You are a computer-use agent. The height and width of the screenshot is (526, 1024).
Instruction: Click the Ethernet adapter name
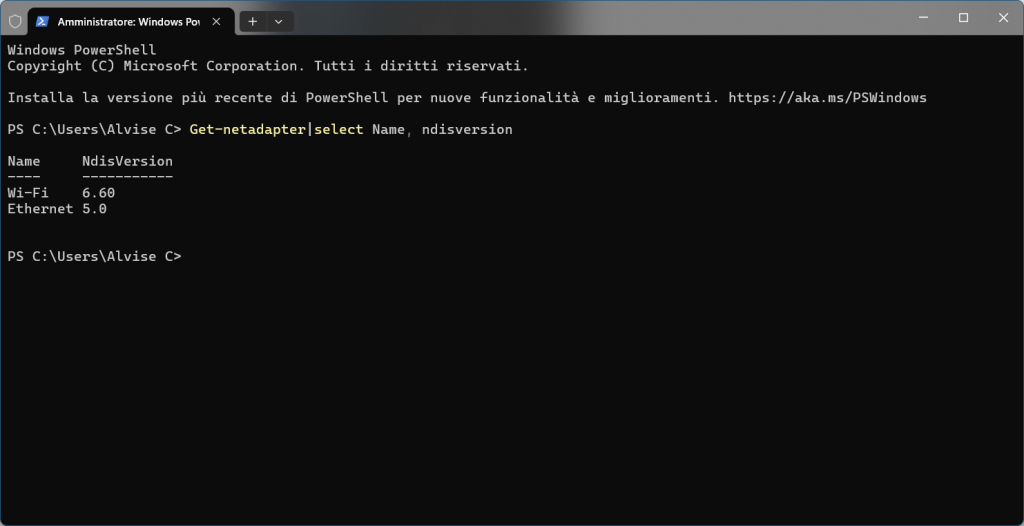point(40,209)
